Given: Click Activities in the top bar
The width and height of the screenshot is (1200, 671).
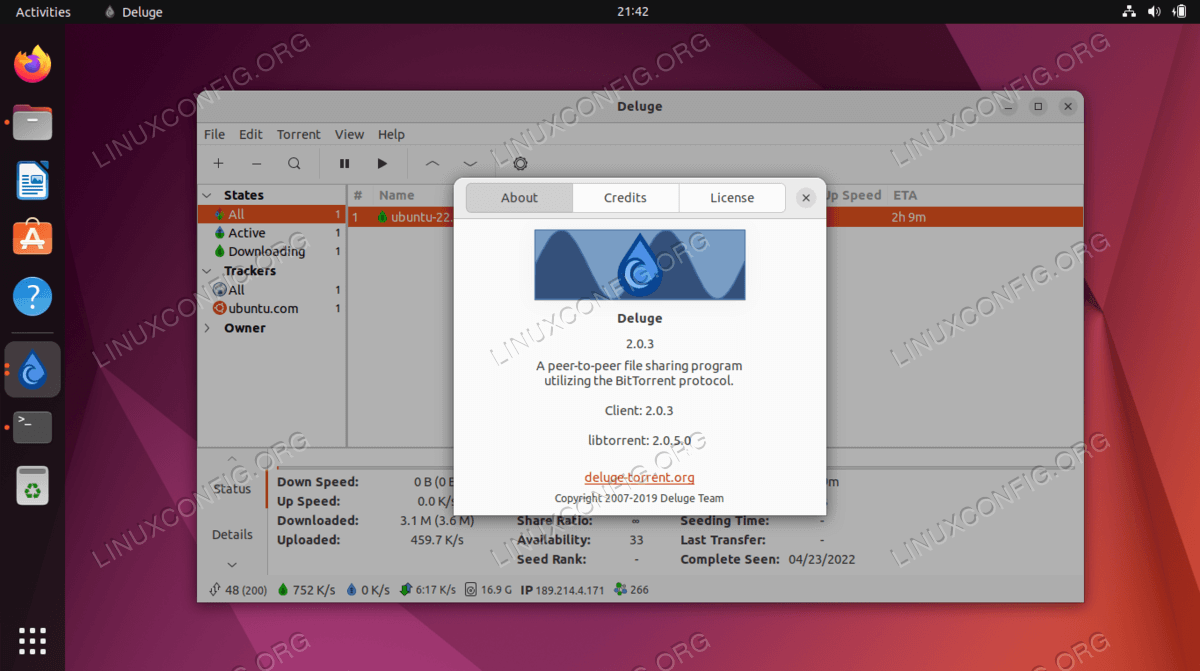Looking at the screenshot, I should [43, 12].
